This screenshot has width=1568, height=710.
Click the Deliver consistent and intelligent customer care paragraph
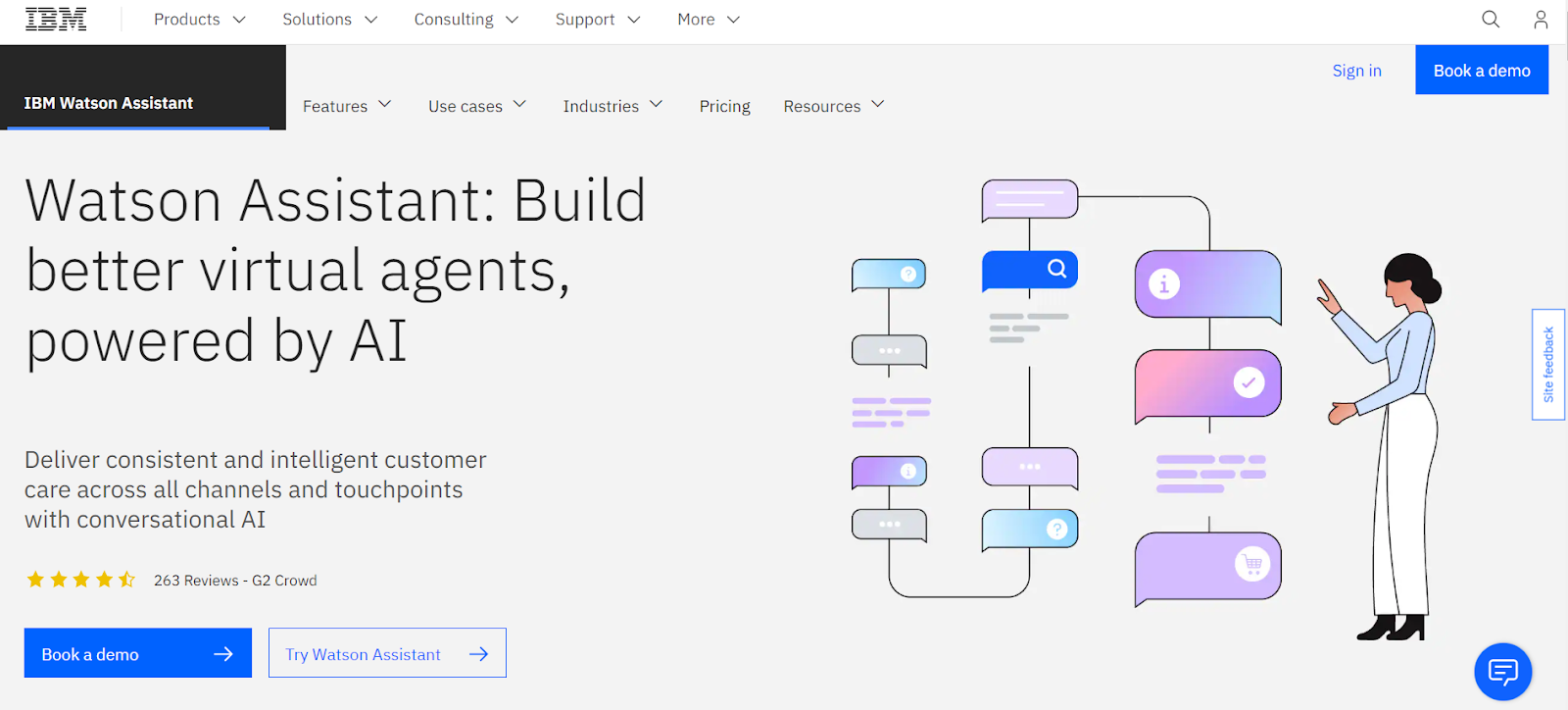256,489
